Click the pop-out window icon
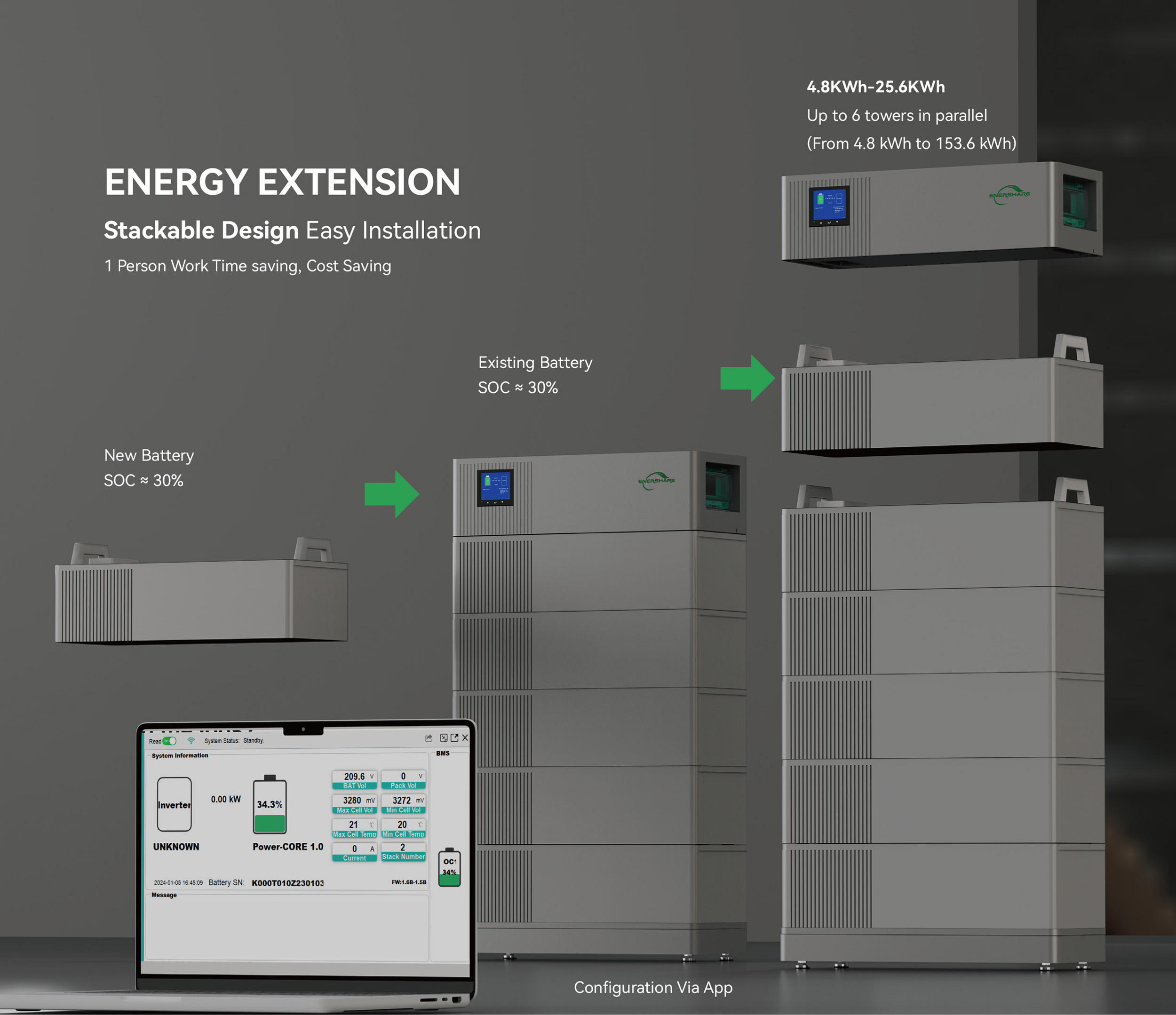 [x=454, y=737]
